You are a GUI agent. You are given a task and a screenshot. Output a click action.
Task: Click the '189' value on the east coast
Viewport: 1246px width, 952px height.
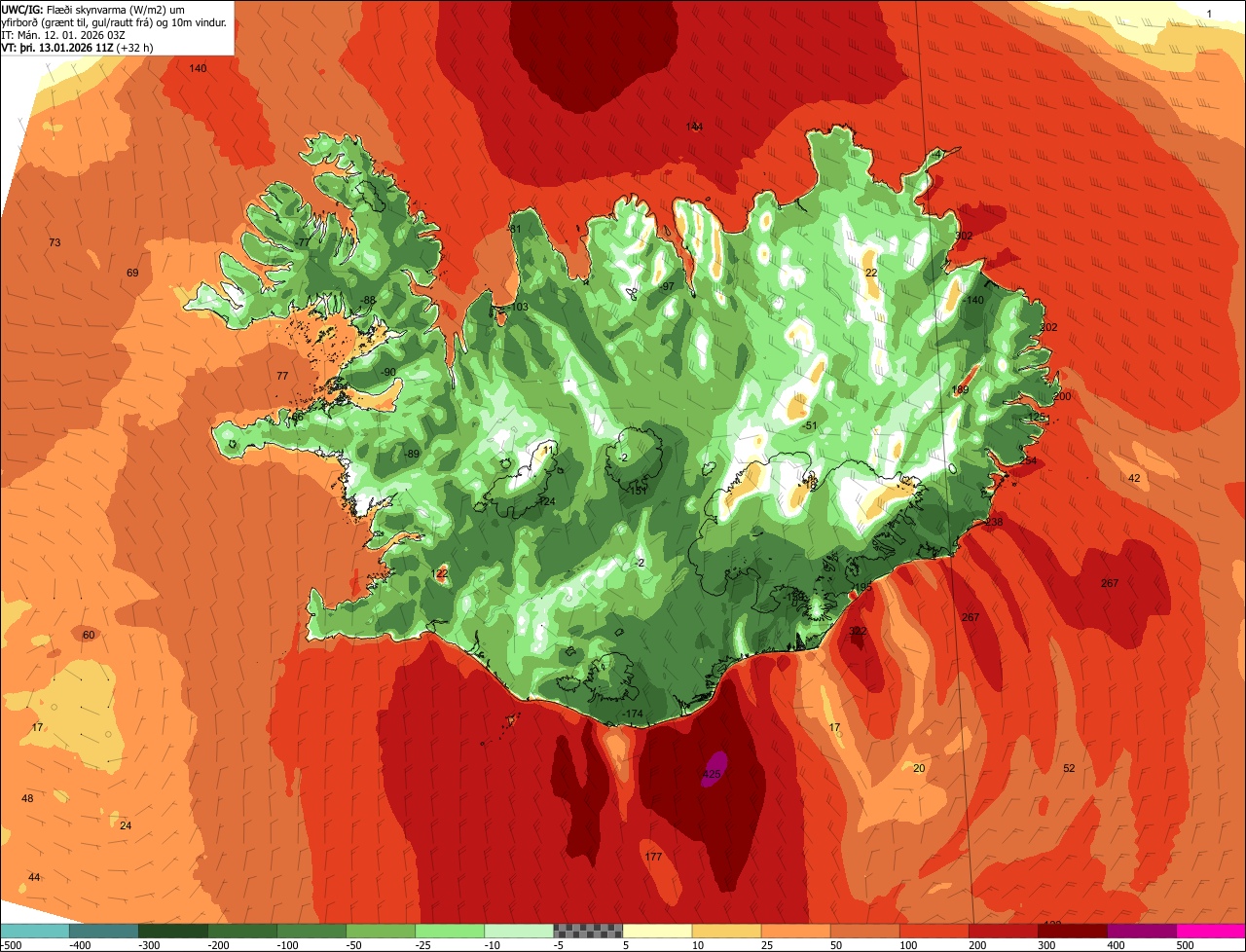click(960, 390)
